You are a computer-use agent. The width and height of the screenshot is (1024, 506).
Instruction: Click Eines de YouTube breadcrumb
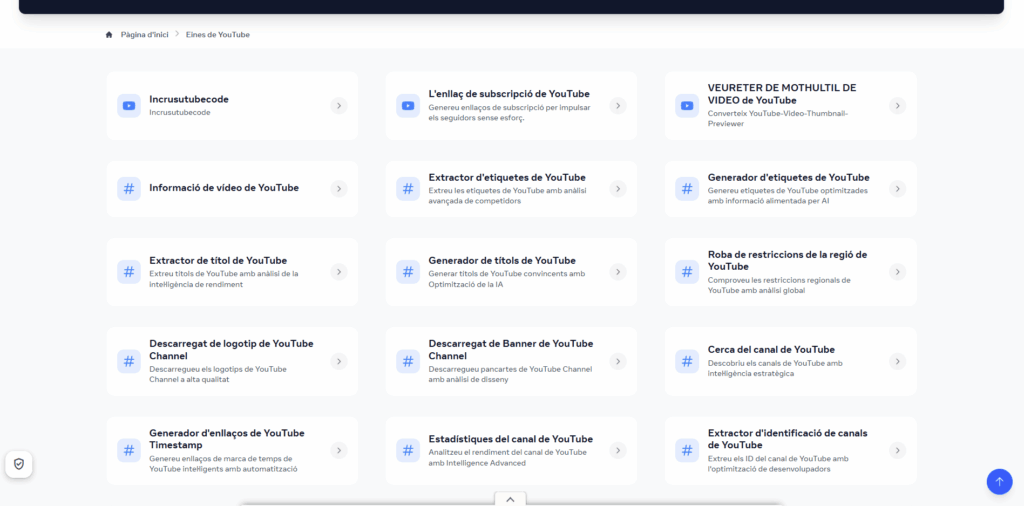pyautogui.click(x=217, y=35)
